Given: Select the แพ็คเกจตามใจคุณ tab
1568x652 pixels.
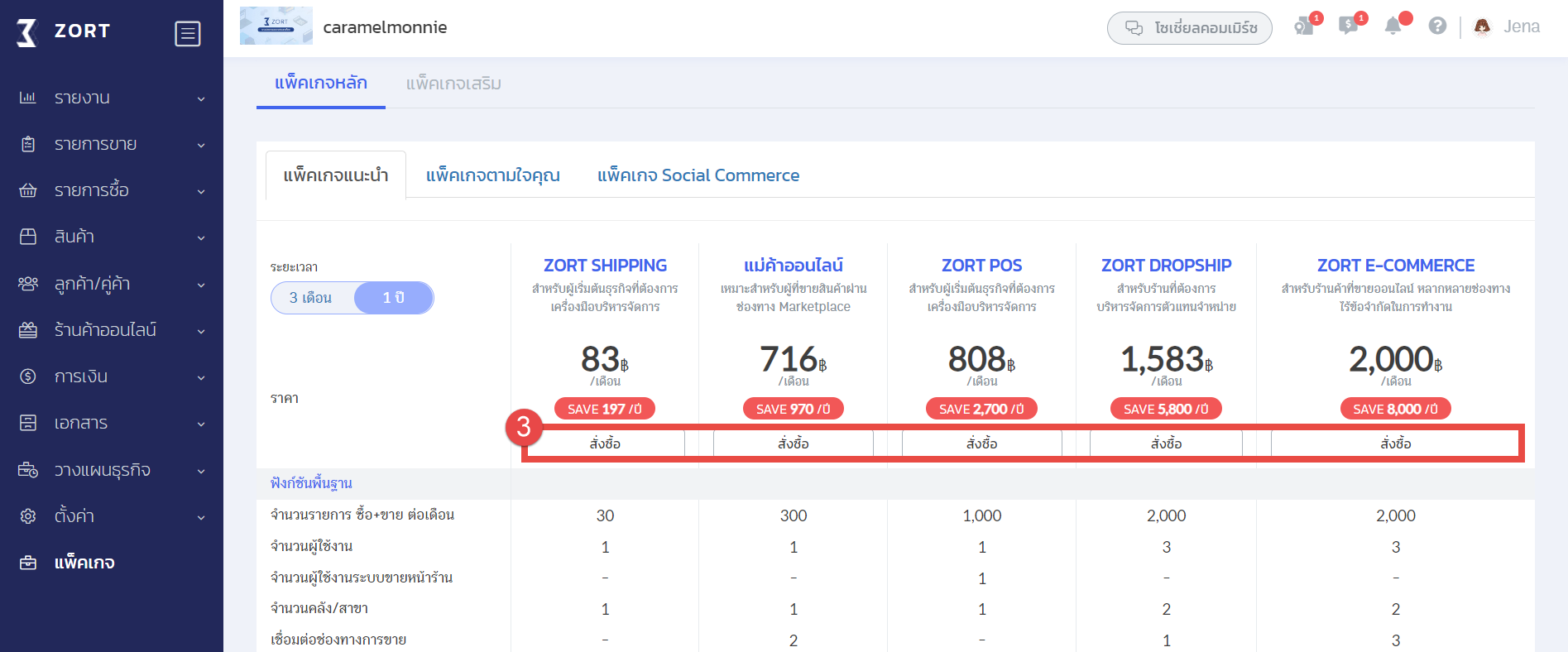Looking at the screenshot, I should pos(493,175).
